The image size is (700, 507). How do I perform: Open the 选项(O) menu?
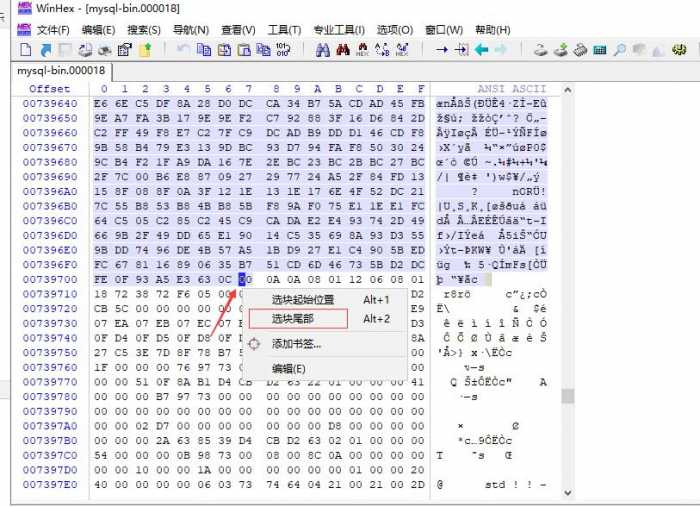[x=395, y=30]
